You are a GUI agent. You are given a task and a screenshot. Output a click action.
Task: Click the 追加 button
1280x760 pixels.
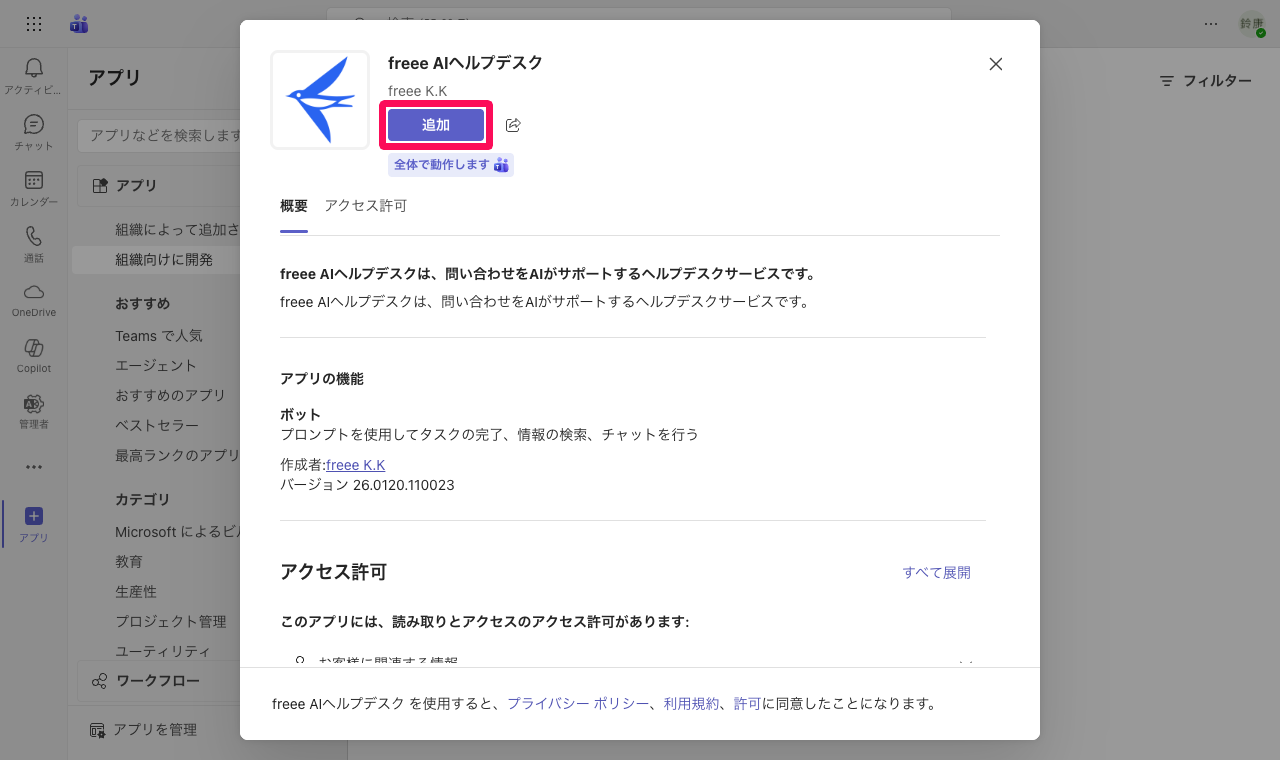[x=436, y=125]
